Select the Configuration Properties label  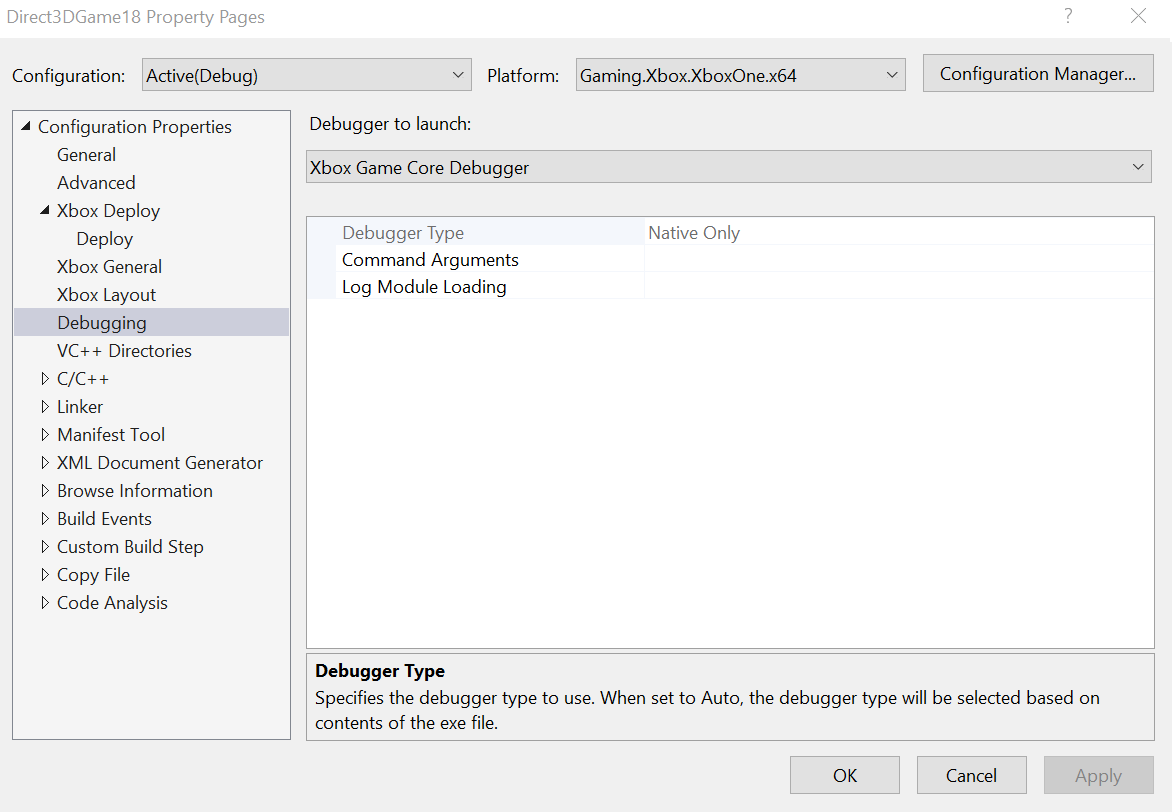pyautogui.click(x=135, y=126)
